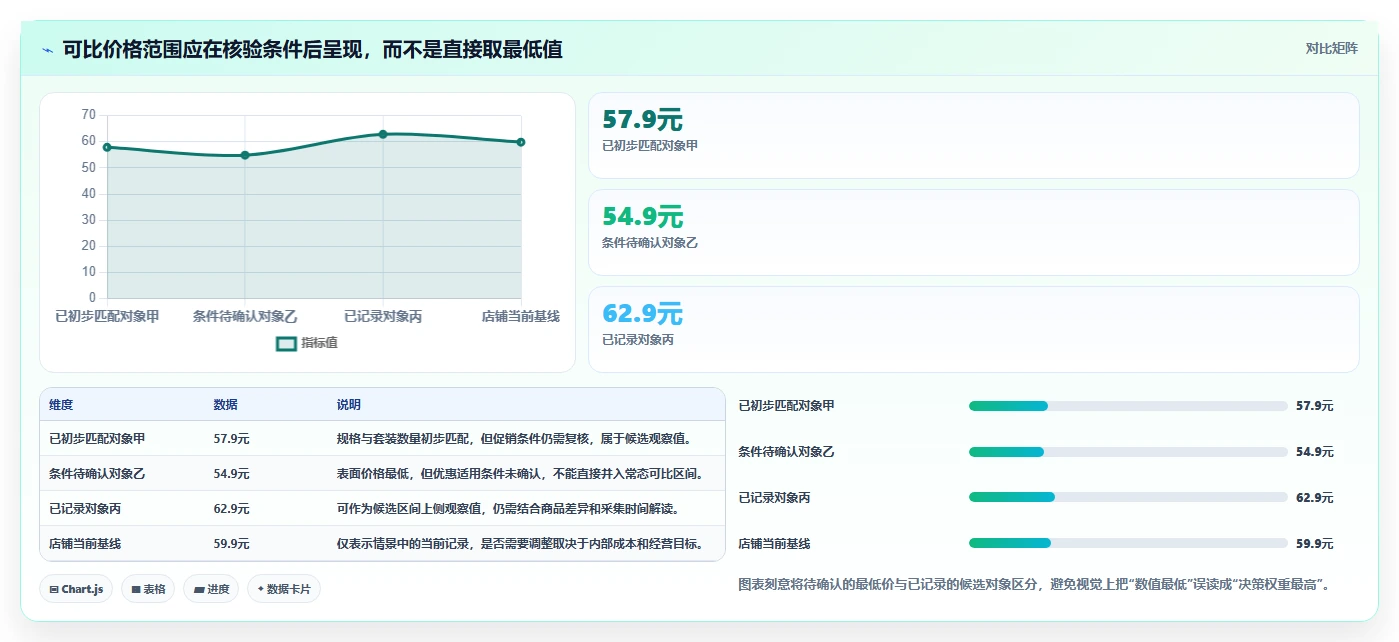1399x642 pixels.
Task: Click the chart data point for 店铺当前基线
Action: [x=521, y=142]
